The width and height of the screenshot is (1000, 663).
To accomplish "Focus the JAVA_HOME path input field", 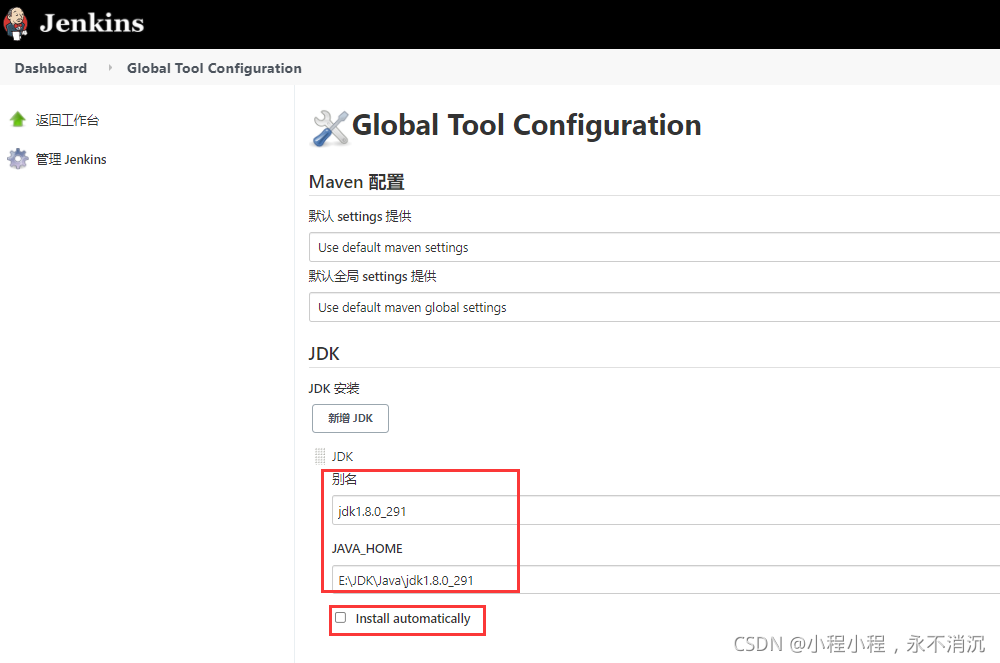I will (x=666, y=579).
